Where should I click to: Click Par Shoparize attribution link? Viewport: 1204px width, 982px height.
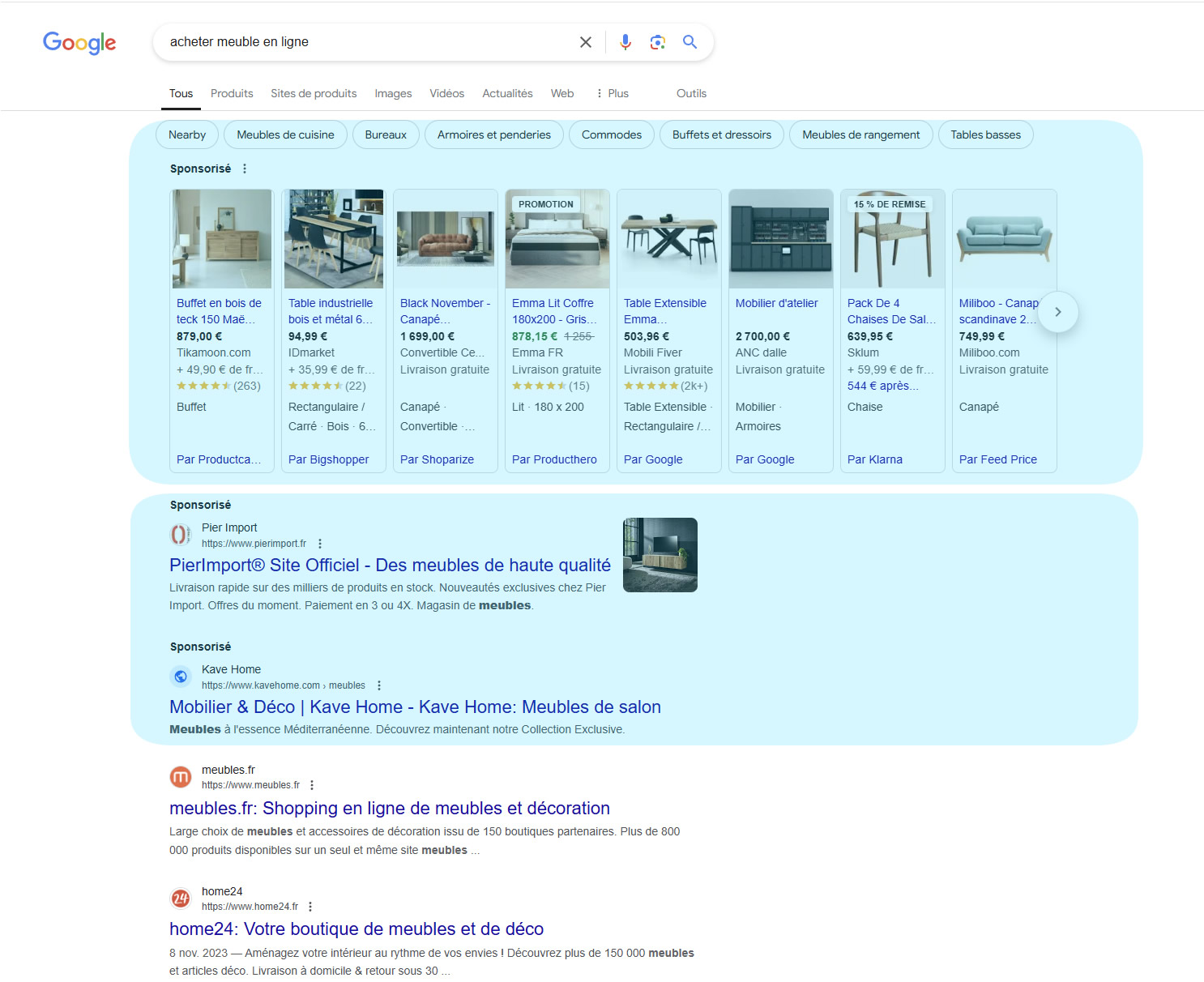coord(437,459)
